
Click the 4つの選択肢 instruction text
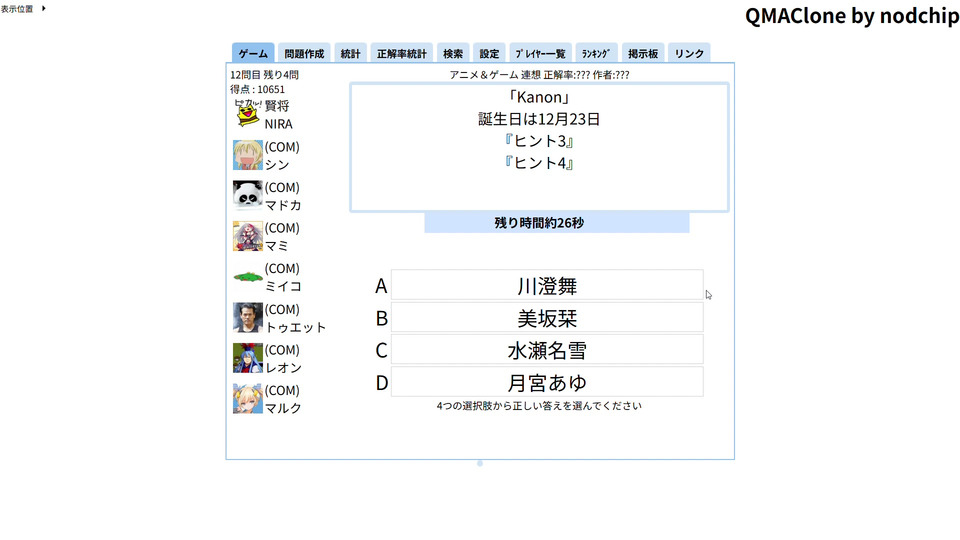tap(539, 405)
